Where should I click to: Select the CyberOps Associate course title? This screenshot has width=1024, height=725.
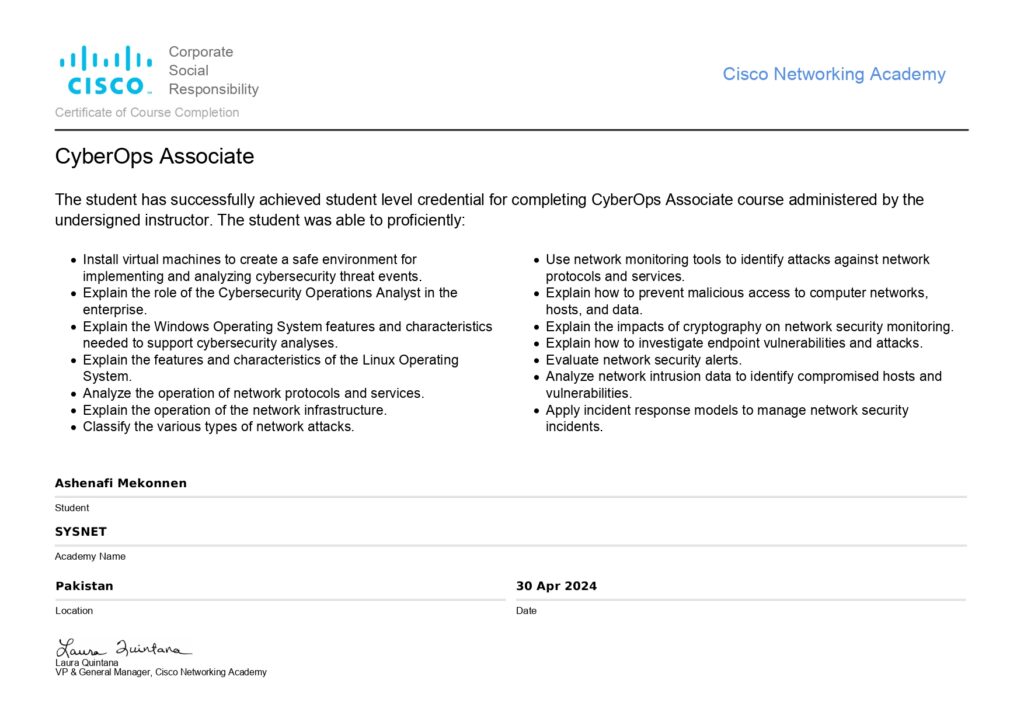click(154, 157)
